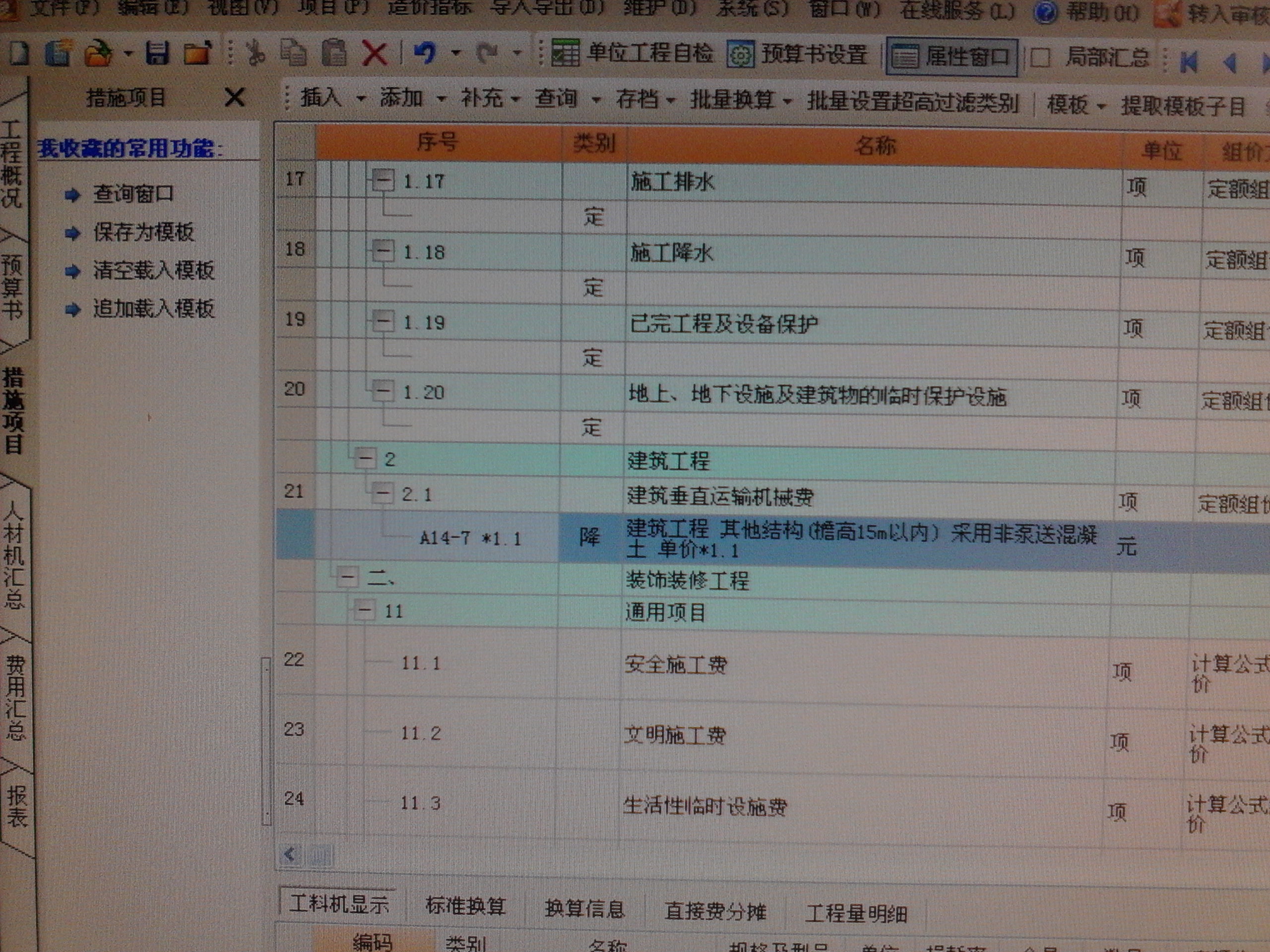Open the 工程量明细 bottom tab

point(855,913)
